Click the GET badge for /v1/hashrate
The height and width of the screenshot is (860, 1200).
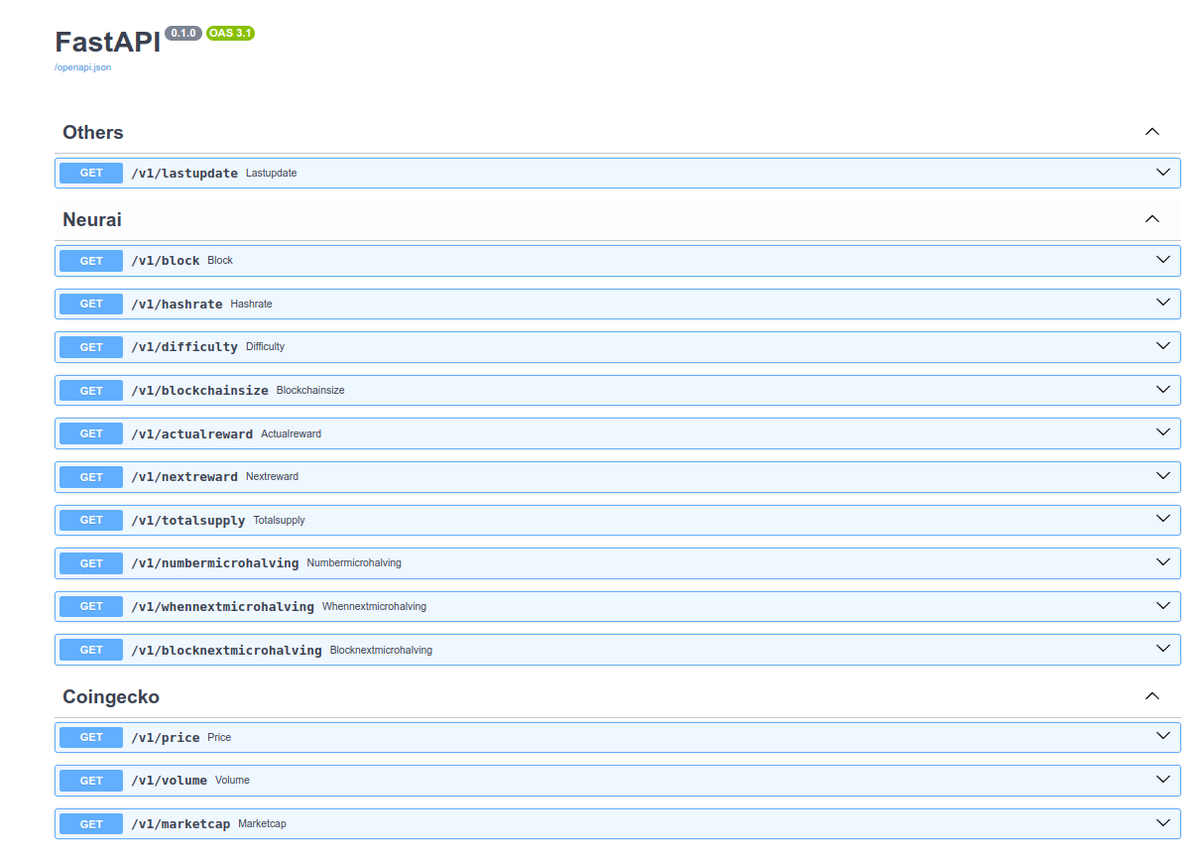click(91, 303)
